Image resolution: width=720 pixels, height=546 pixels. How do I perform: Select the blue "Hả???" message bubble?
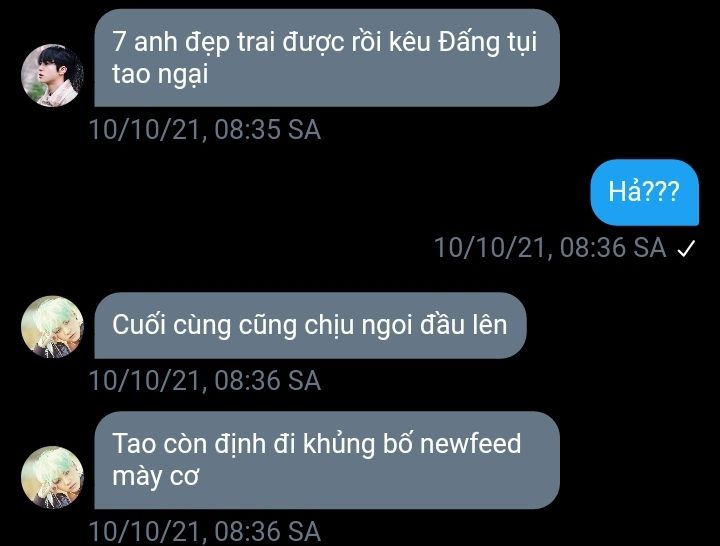point(644,192)
